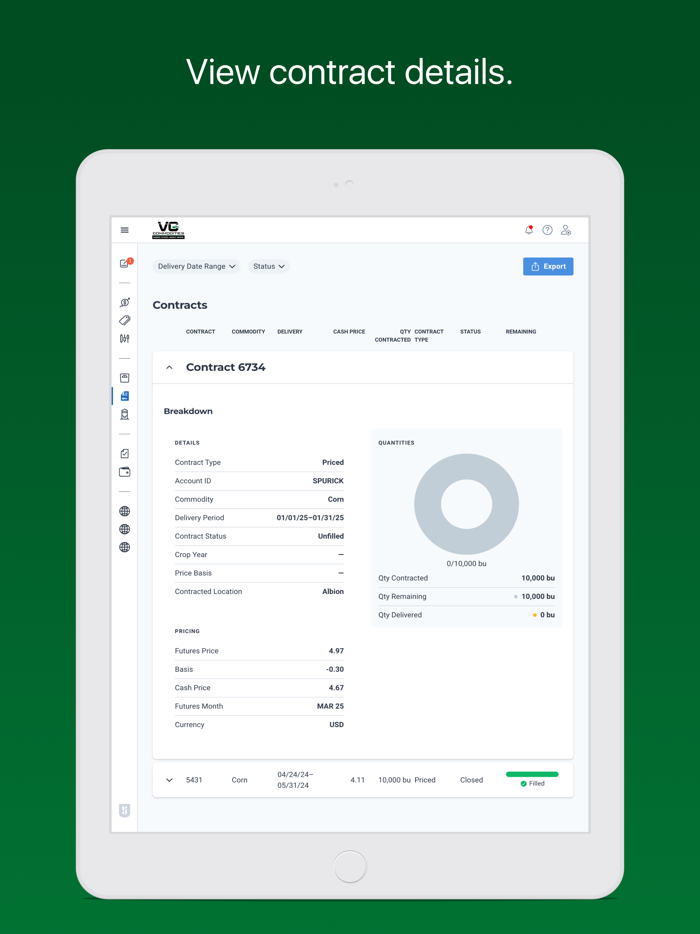Click the futures price 4.97 value
This screenshot has width=700, height=934.
click(336, 651)
